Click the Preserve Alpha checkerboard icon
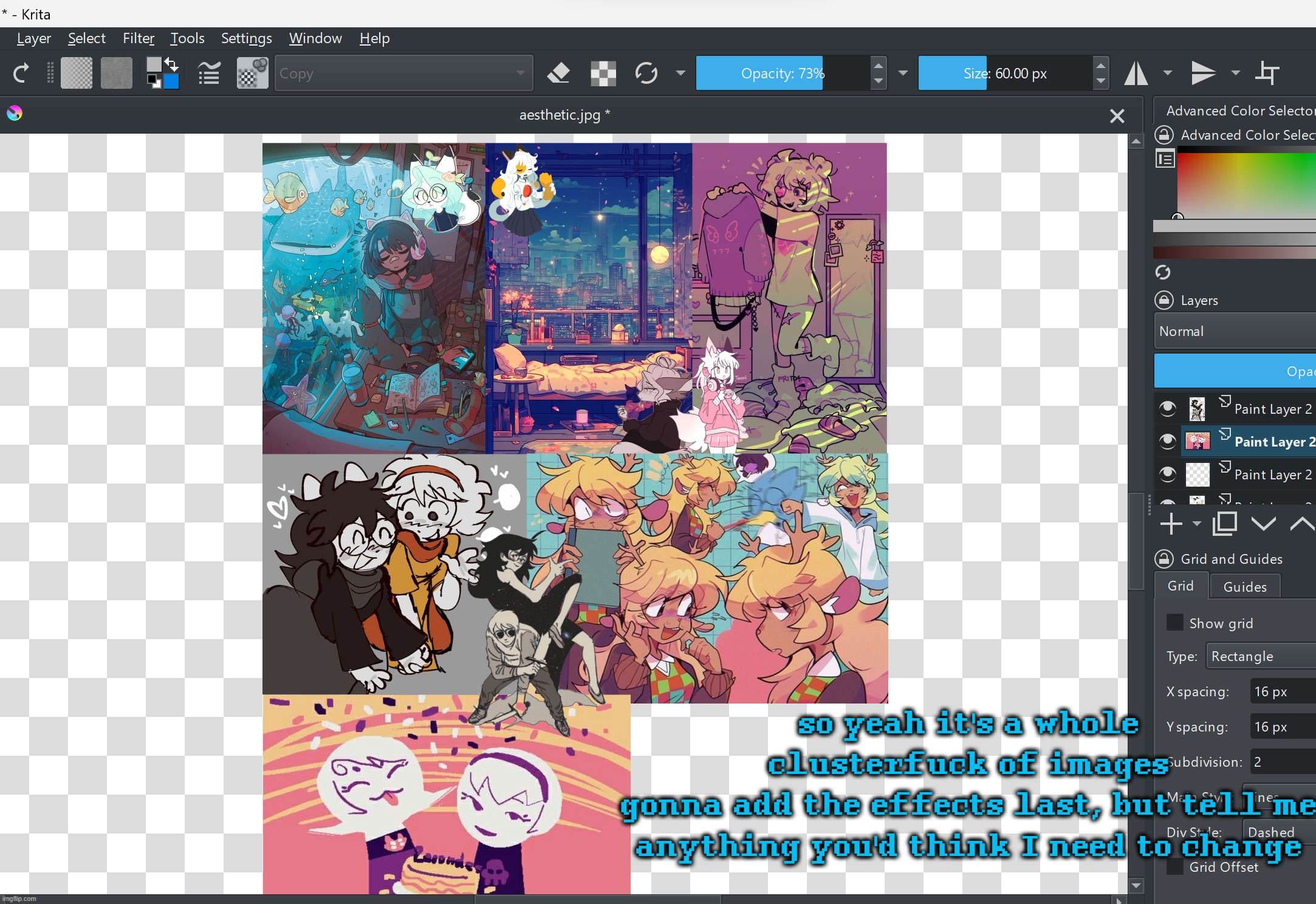This screenshot has width=1316, height=904. pyautogui.click(x=602, y=73)
